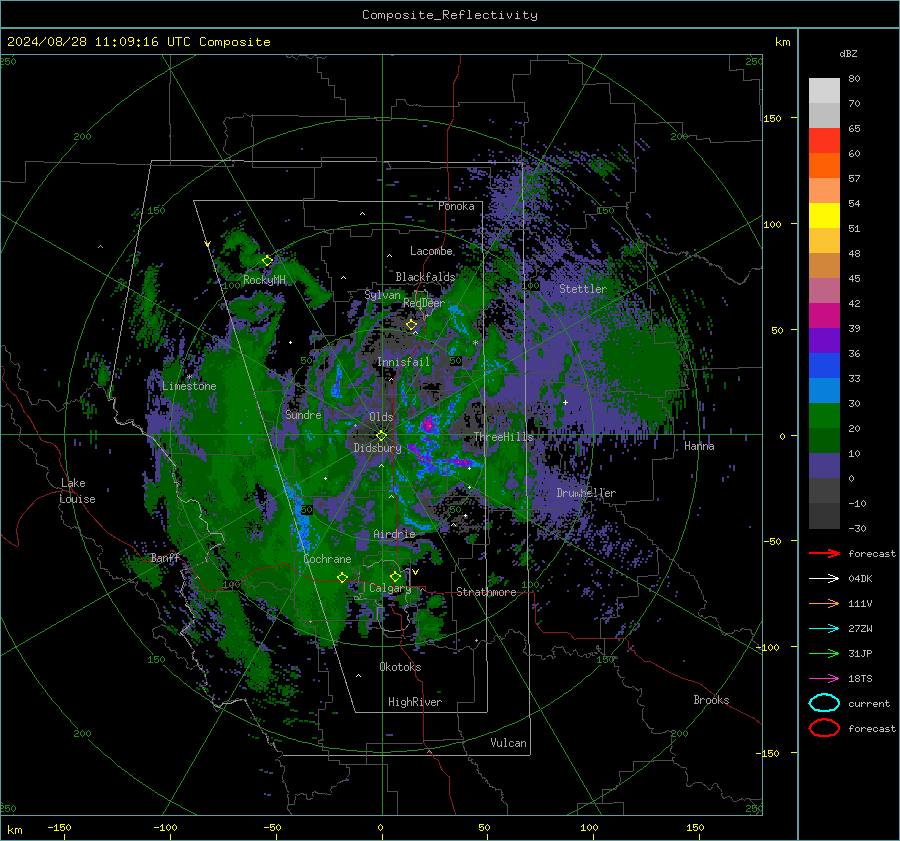
Task: Click the Hanna map label
Action: tap(699, 446)
